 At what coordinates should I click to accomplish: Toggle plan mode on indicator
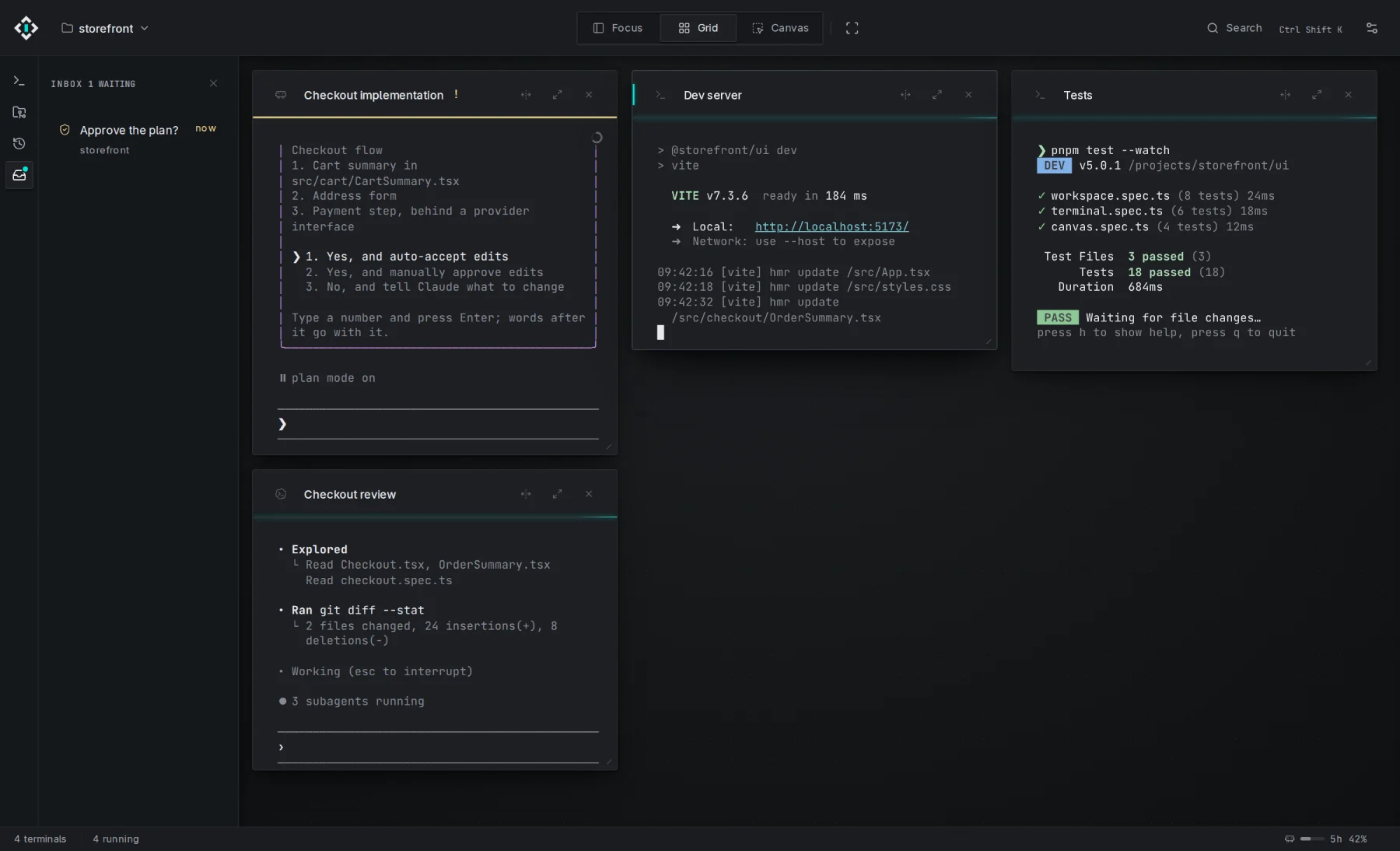(327, 378)
